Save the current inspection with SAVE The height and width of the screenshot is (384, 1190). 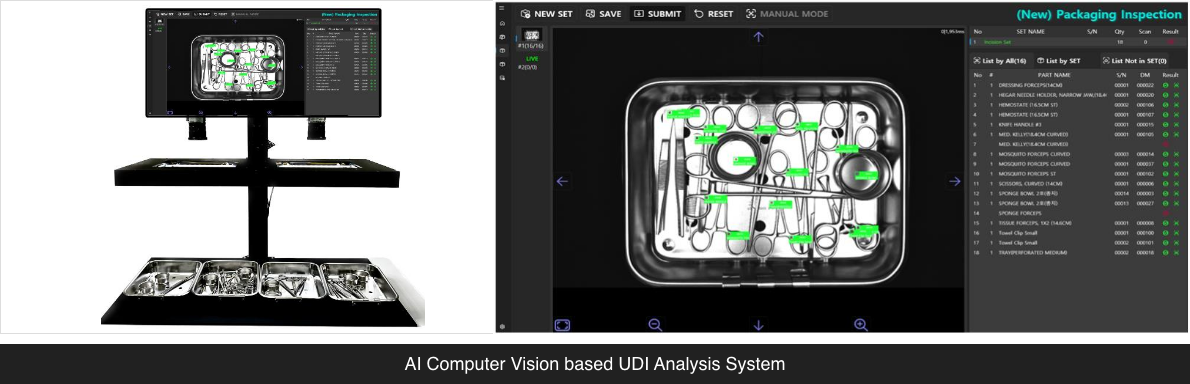tap(603, 14)
